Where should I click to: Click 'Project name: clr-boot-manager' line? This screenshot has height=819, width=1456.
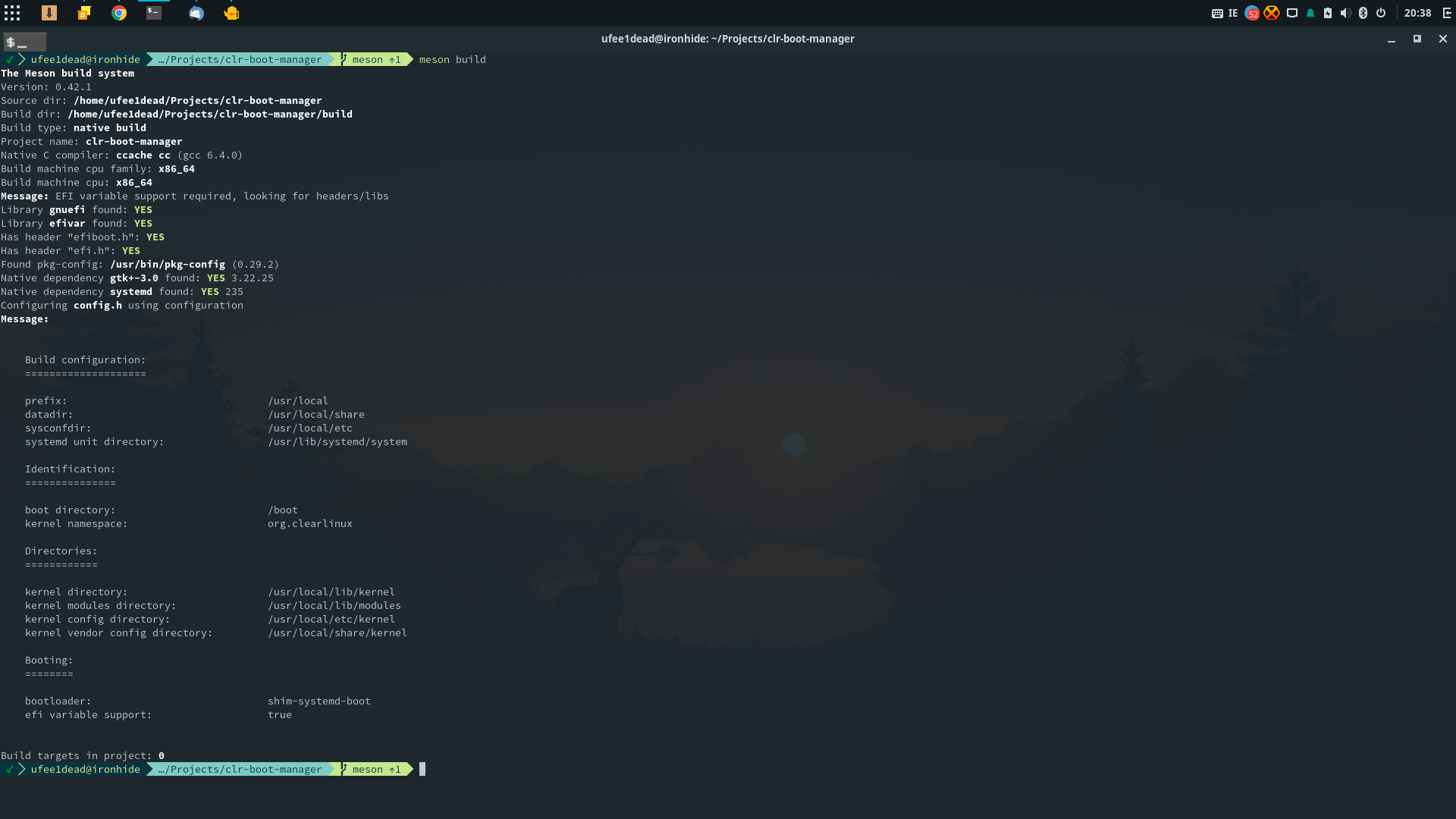[x=92, y=142]
